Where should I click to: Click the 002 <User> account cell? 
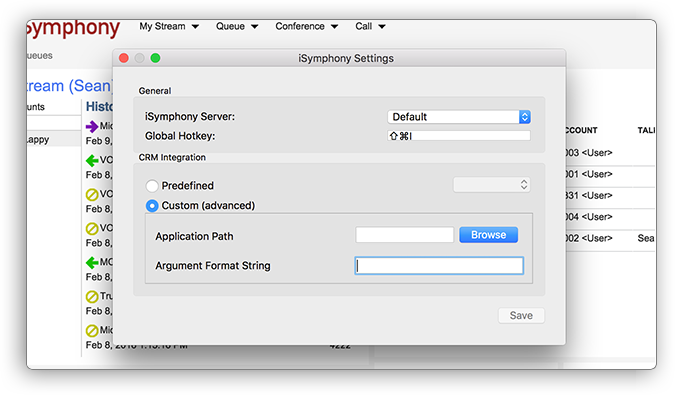pos(589,238)
